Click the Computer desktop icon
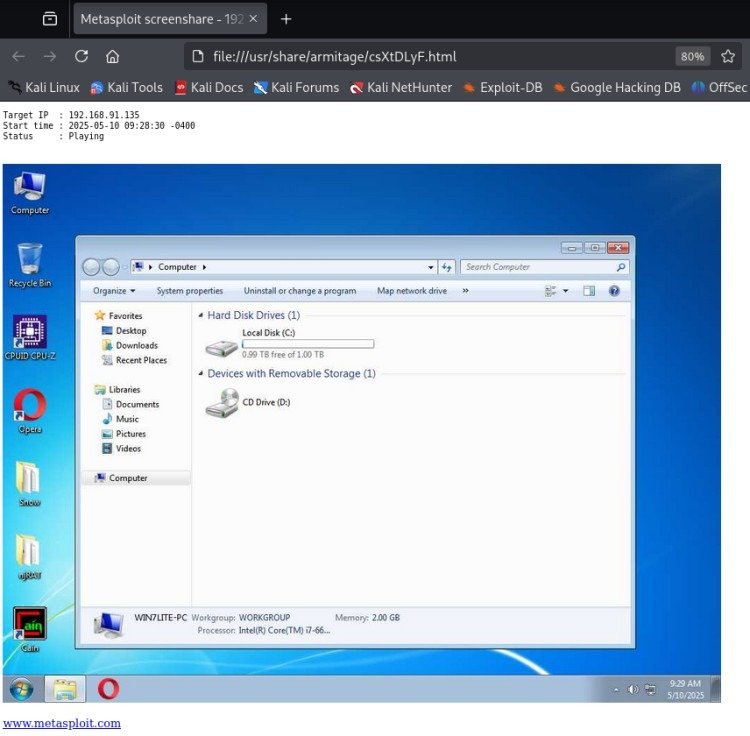 30,193
